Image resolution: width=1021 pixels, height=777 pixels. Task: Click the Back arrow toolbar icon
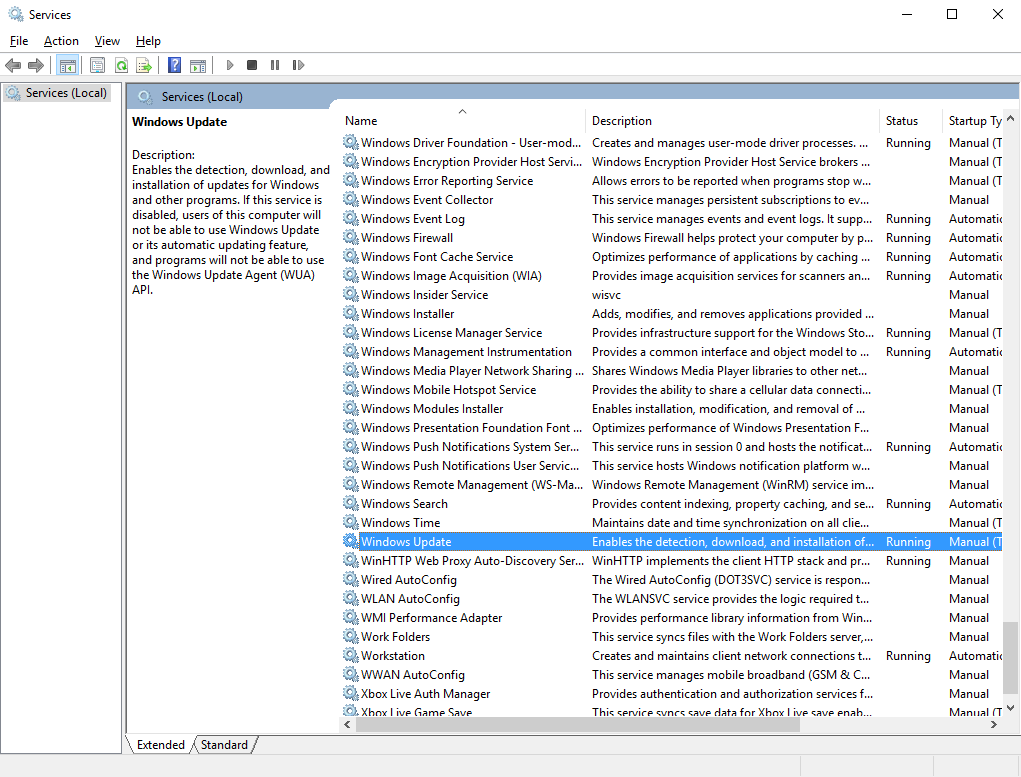[13, 65]
